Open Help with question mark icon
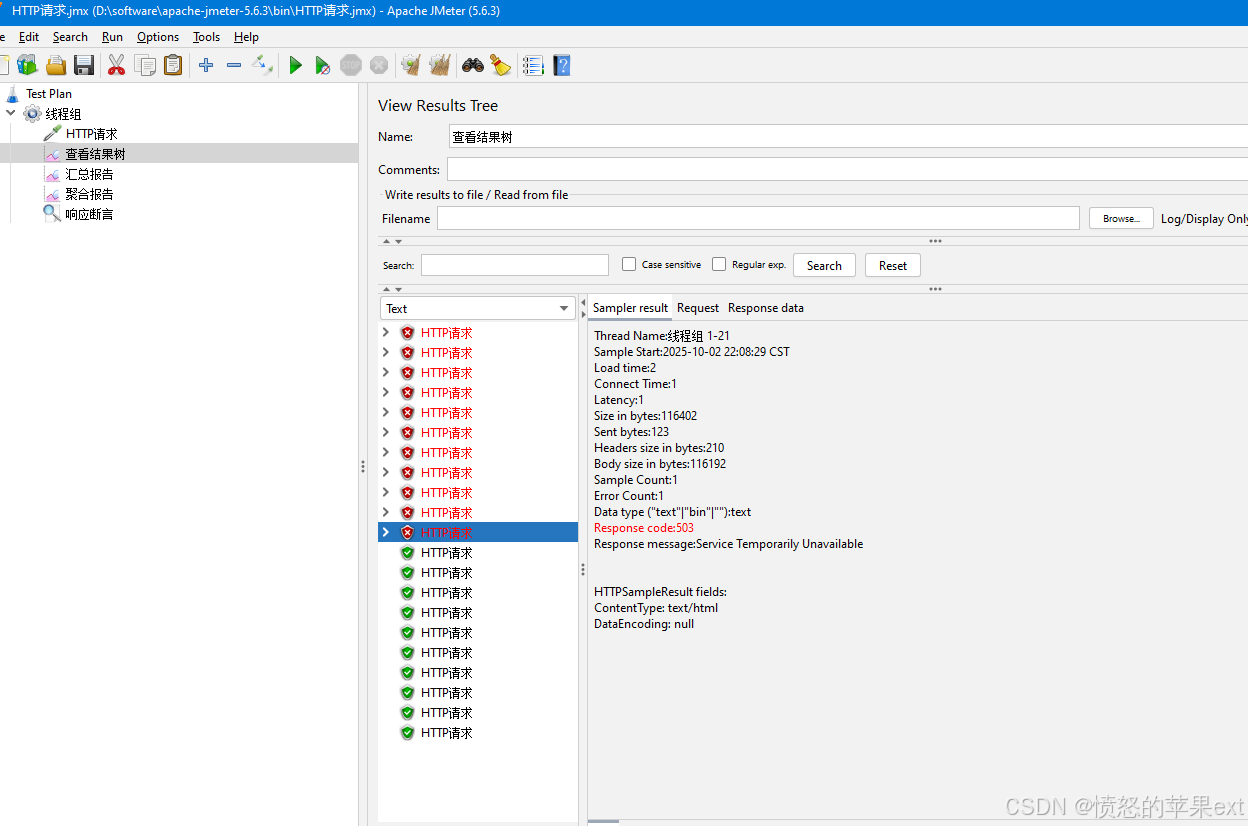1248x826 pixels. (562, 66)
